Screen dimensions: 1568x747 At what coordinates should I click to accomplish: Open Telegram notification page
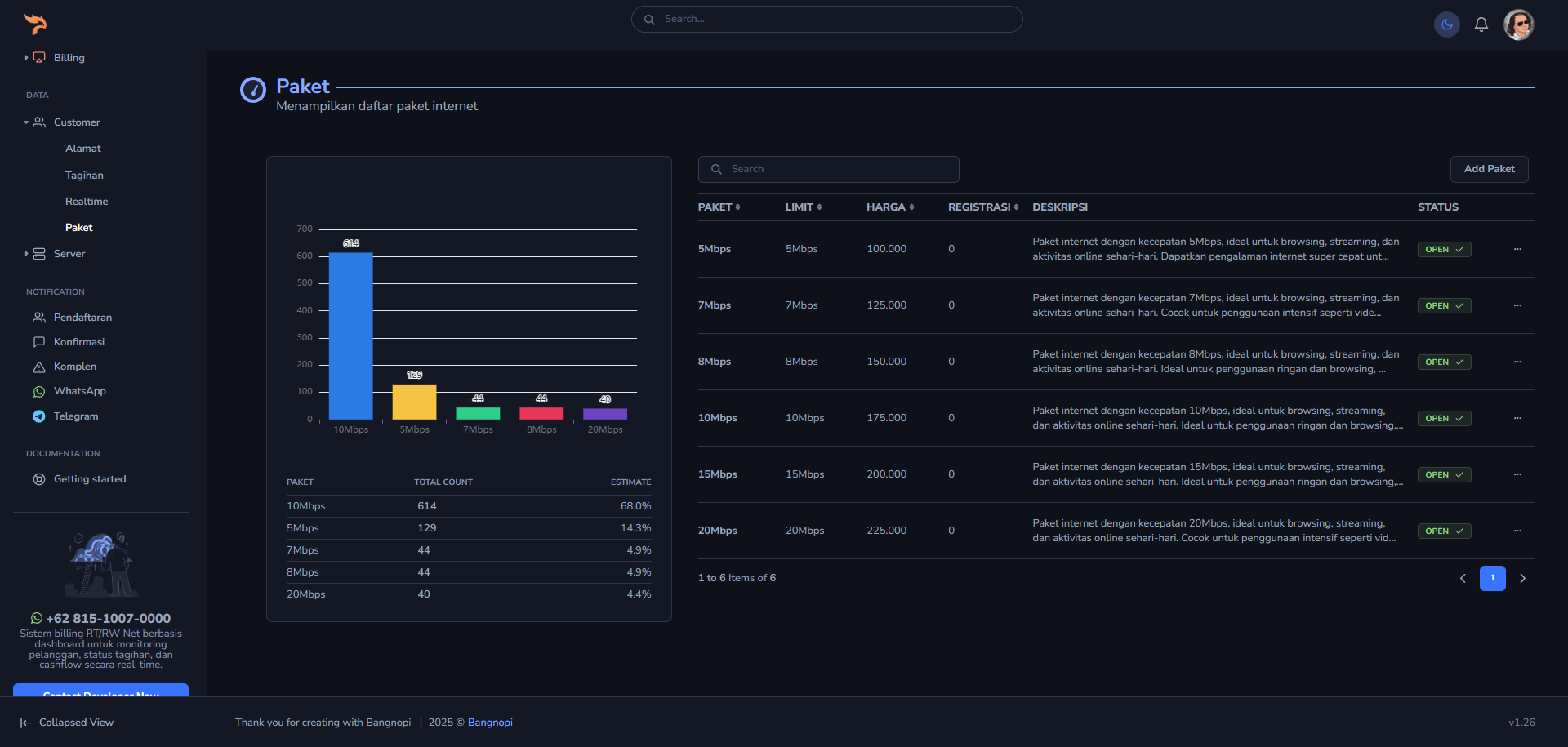(75, 416)
